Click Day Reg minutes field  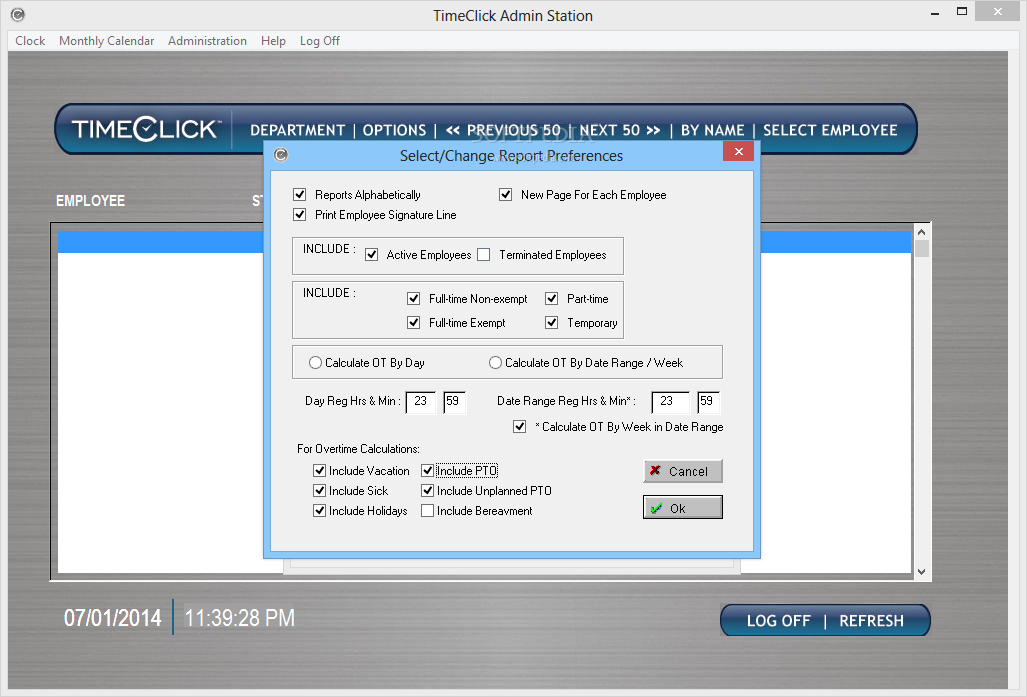point(454,402)
